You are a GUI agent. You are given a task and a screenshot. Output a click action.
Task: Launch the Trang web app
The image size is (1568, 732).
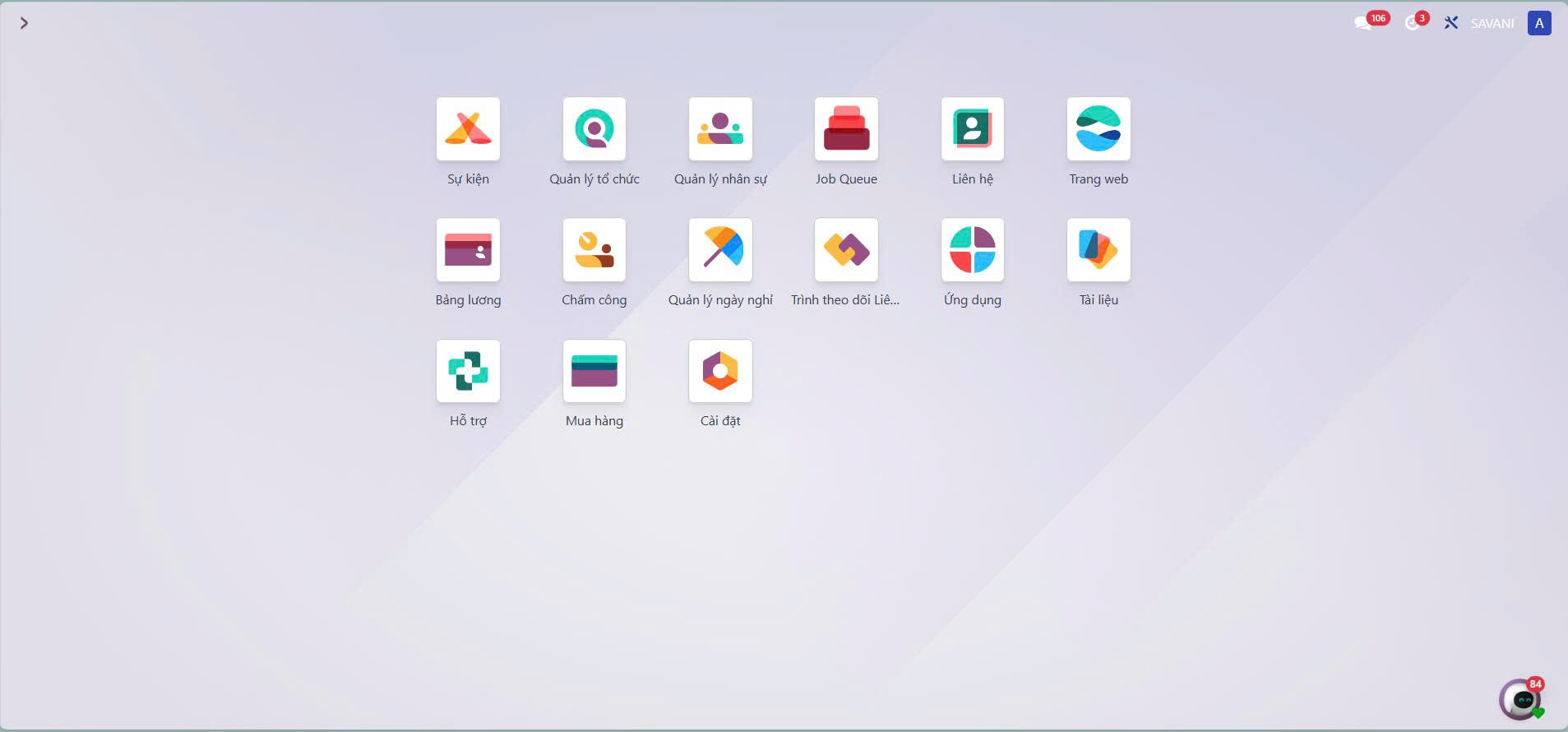pos(1099,129)
